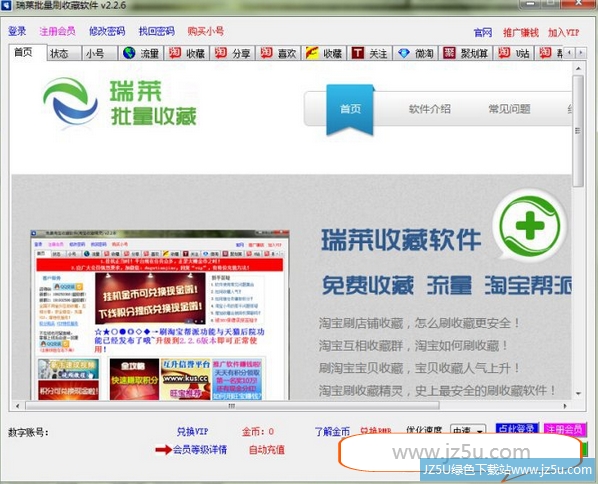Click the 修改密码 link
Viewport: 598px width, 484px height.
coord(107,31)
